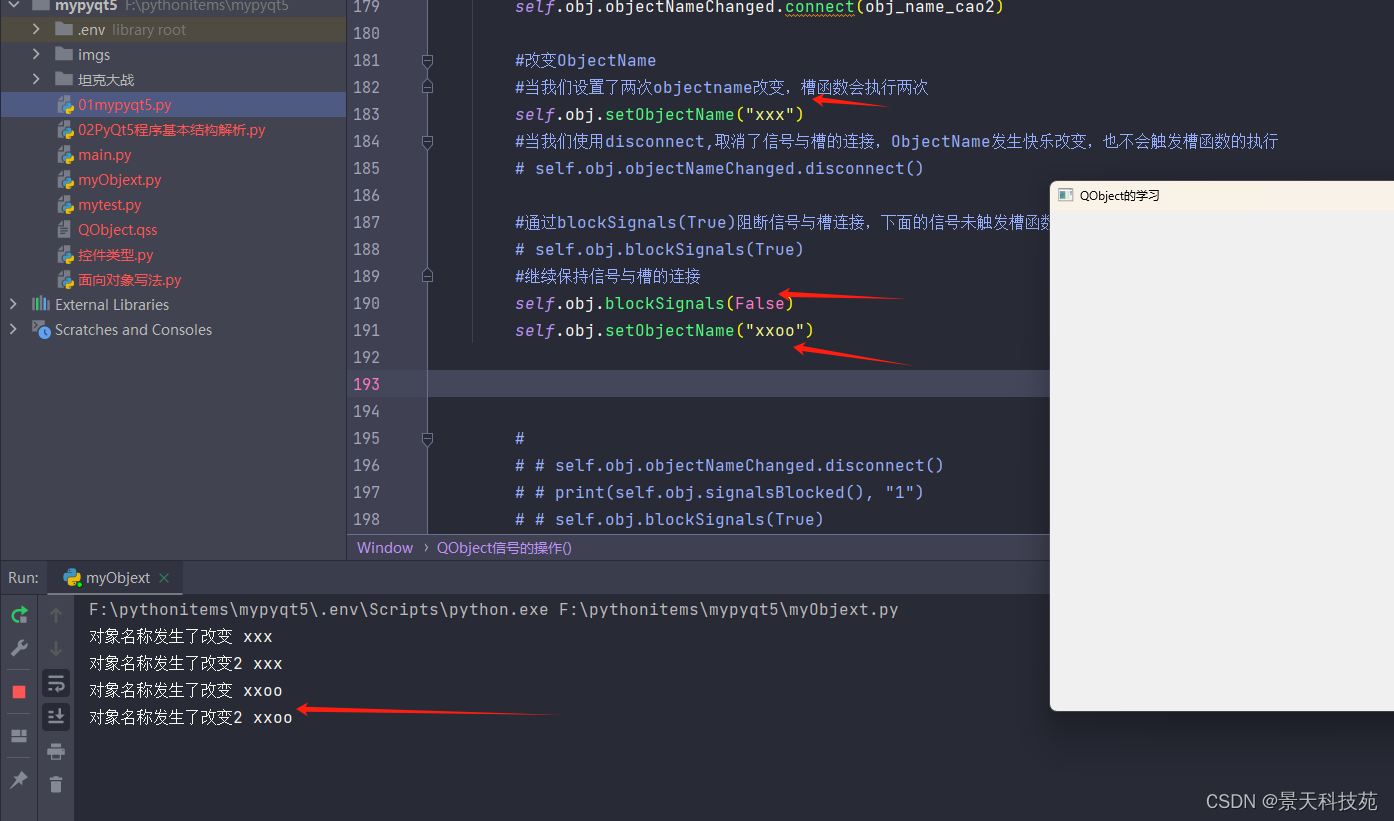This screenshot has height=821, width=1394.
Task: Print the console output
Action: tap(56, 751)
